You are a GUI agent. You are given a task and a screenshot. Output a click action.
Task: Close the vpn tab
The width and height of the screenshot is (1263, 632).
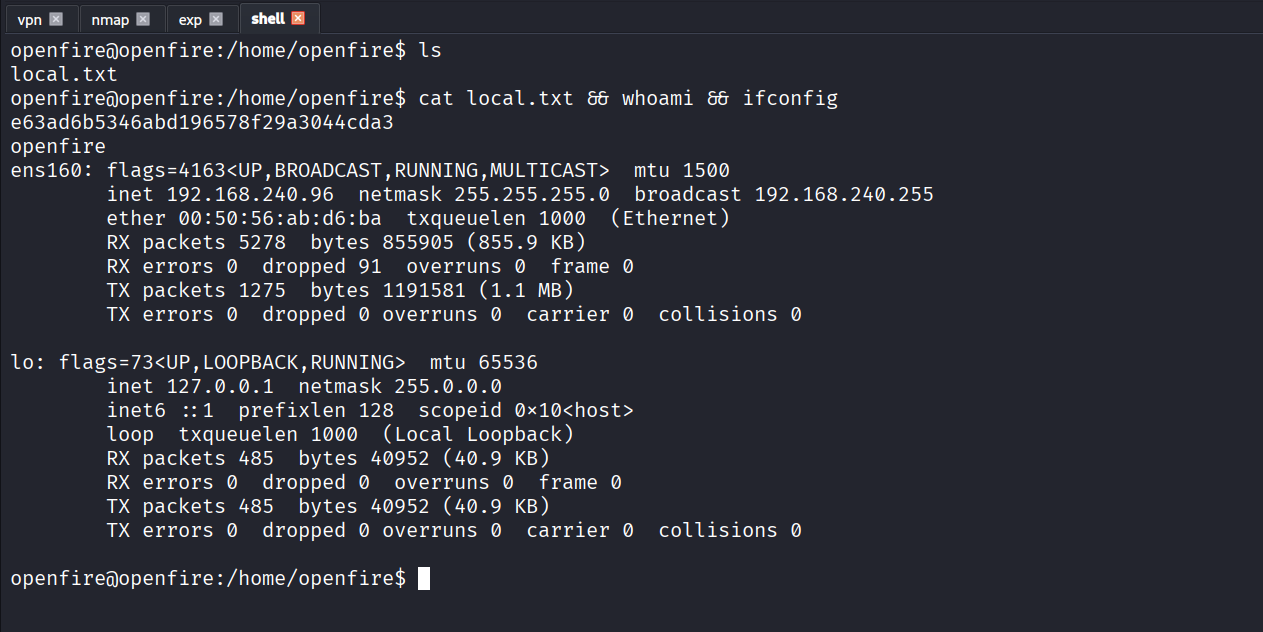(55, 19)
